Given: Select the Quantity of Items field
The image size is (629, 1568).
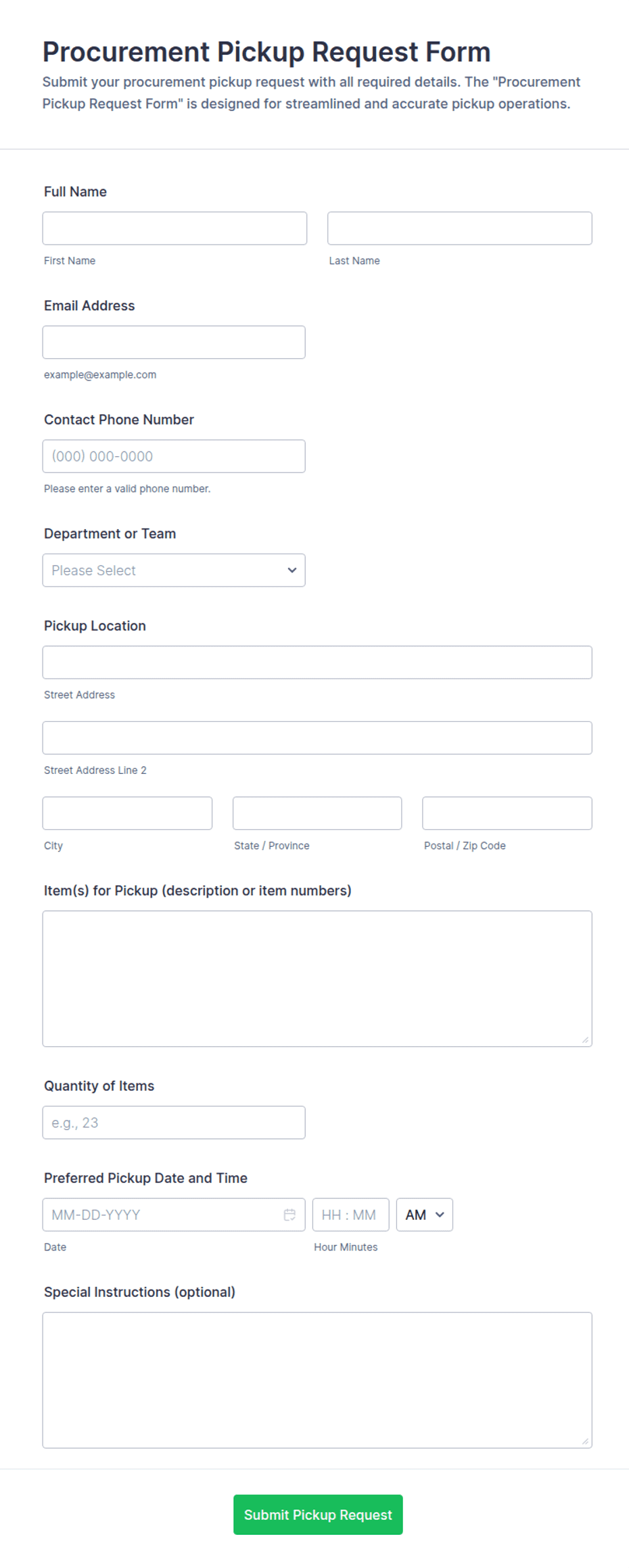Looking at the screenshot, I should tap(174, 1122).
